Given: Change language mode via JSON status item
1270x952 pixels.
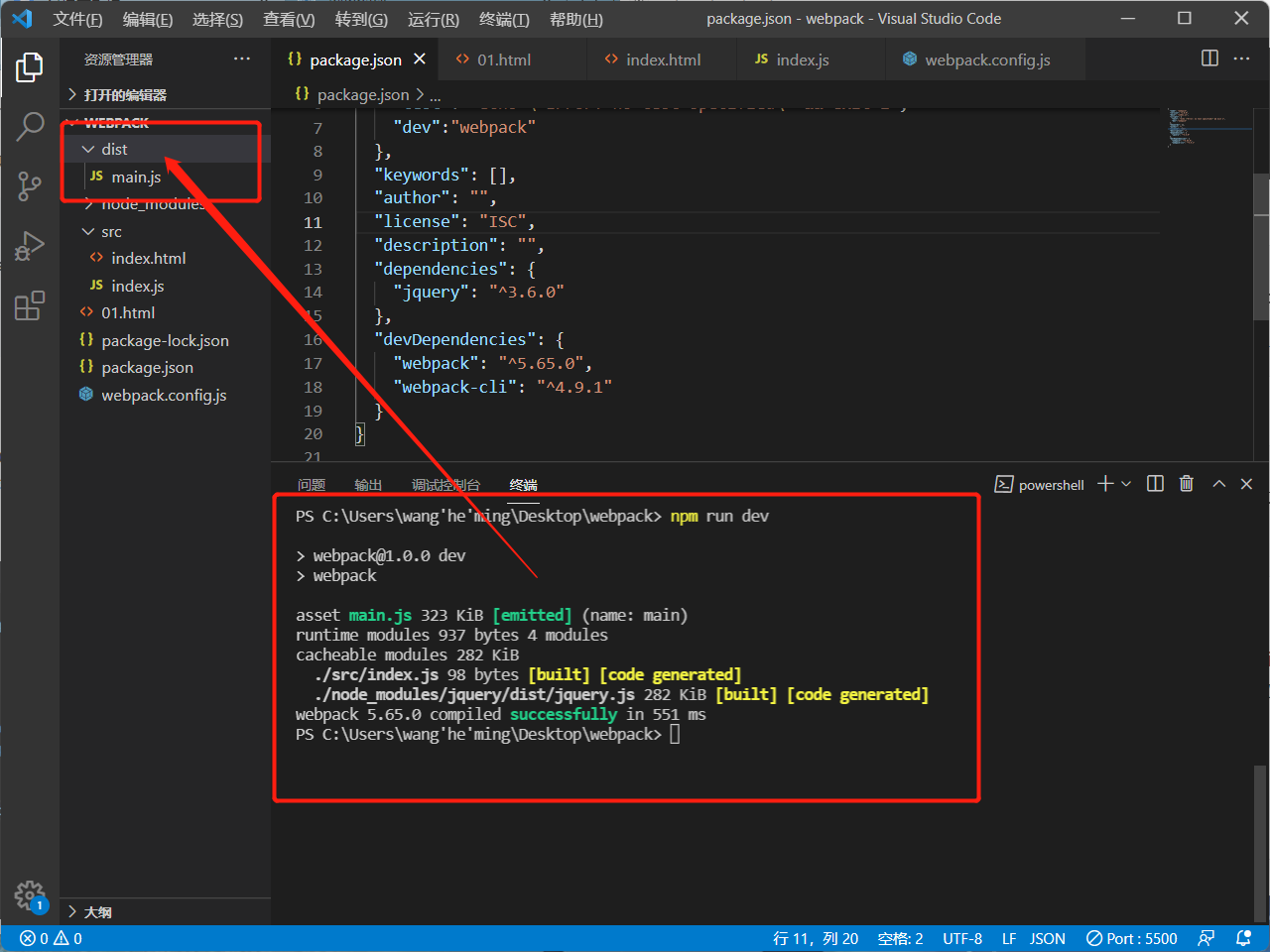Looking at the screenshot, I should pyautogui.click(x=1048, y=938).
